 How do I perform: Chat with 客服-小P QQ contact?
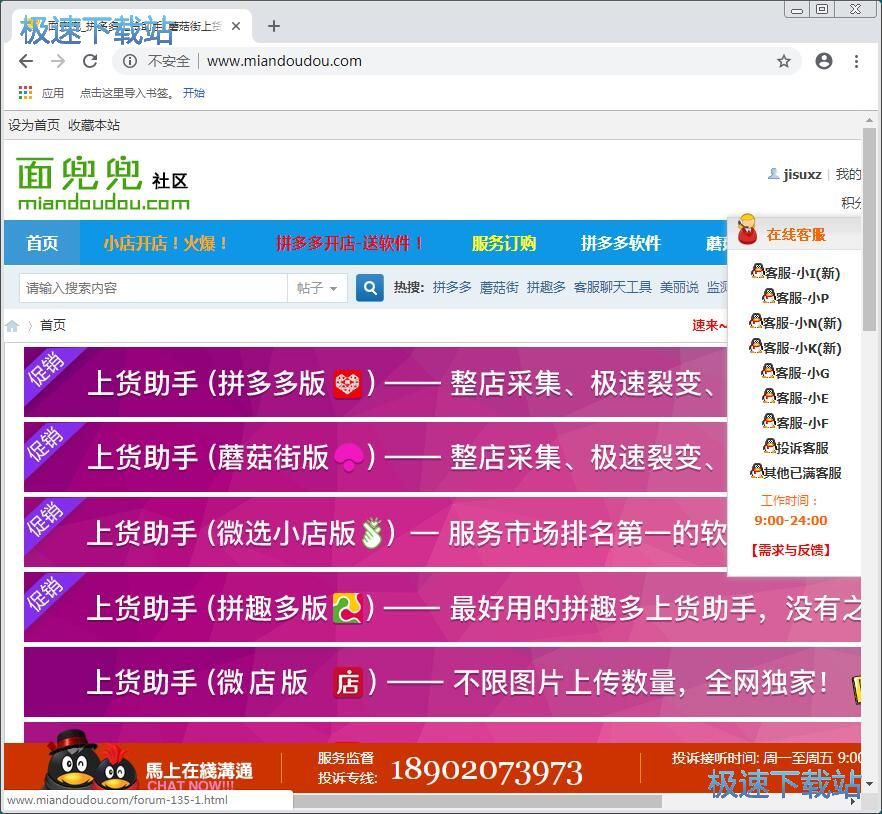pos(795,296)
